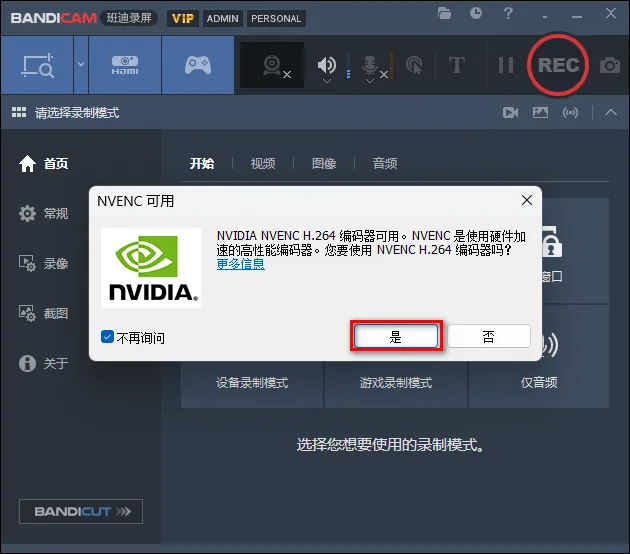The image size is (630, 554).
Task: Take screenshot with camera icon
Action: coord(610,65)
